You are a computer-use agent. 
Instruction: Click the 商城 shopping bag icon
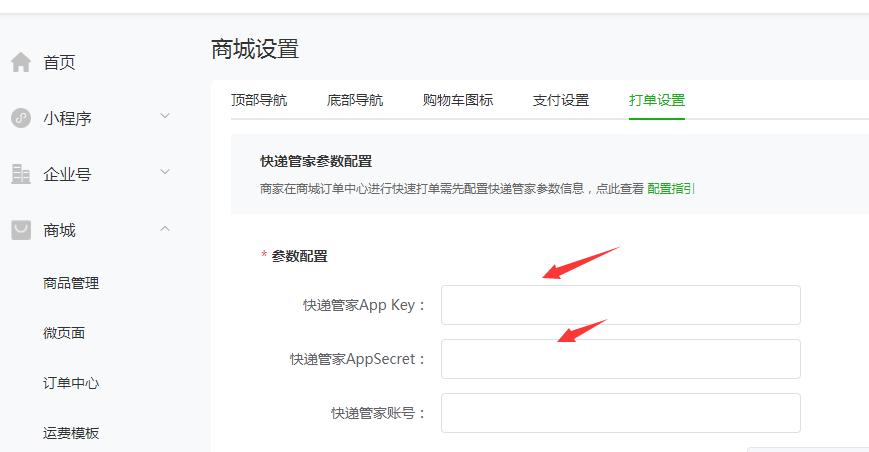21,230
